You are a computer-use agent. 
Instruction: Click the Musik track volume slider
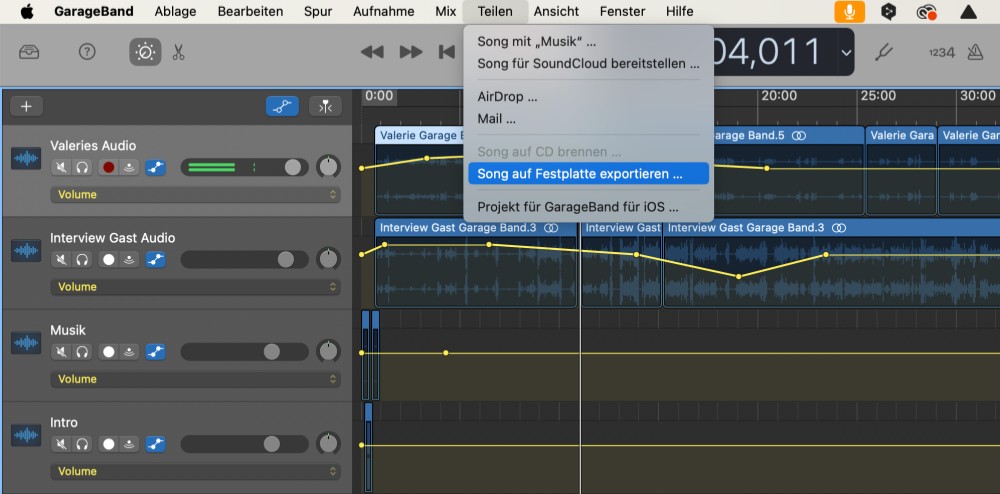[x=245, y=352]
